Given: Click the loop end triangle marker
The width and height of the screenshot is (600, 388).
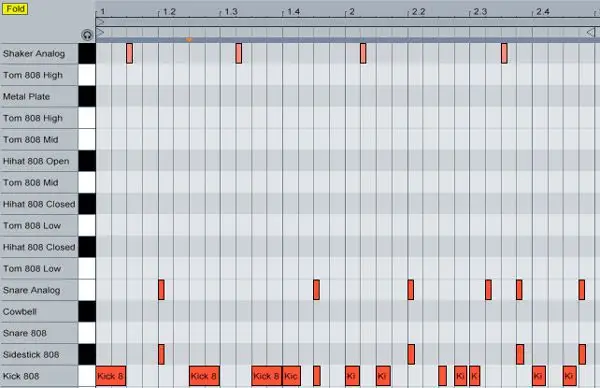Looking at the screenshot, I should pos(591,32).
